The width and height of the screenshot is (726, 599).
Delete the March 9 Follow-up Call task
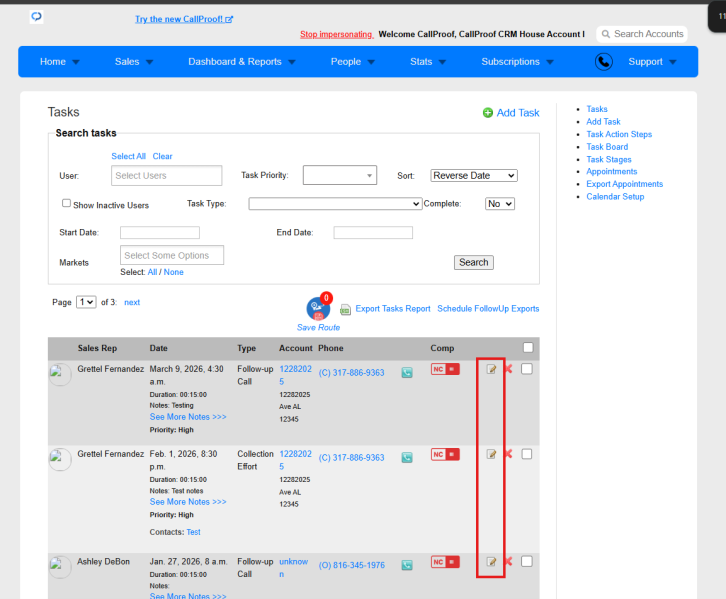pyautogui.click(x=508, y=369)
